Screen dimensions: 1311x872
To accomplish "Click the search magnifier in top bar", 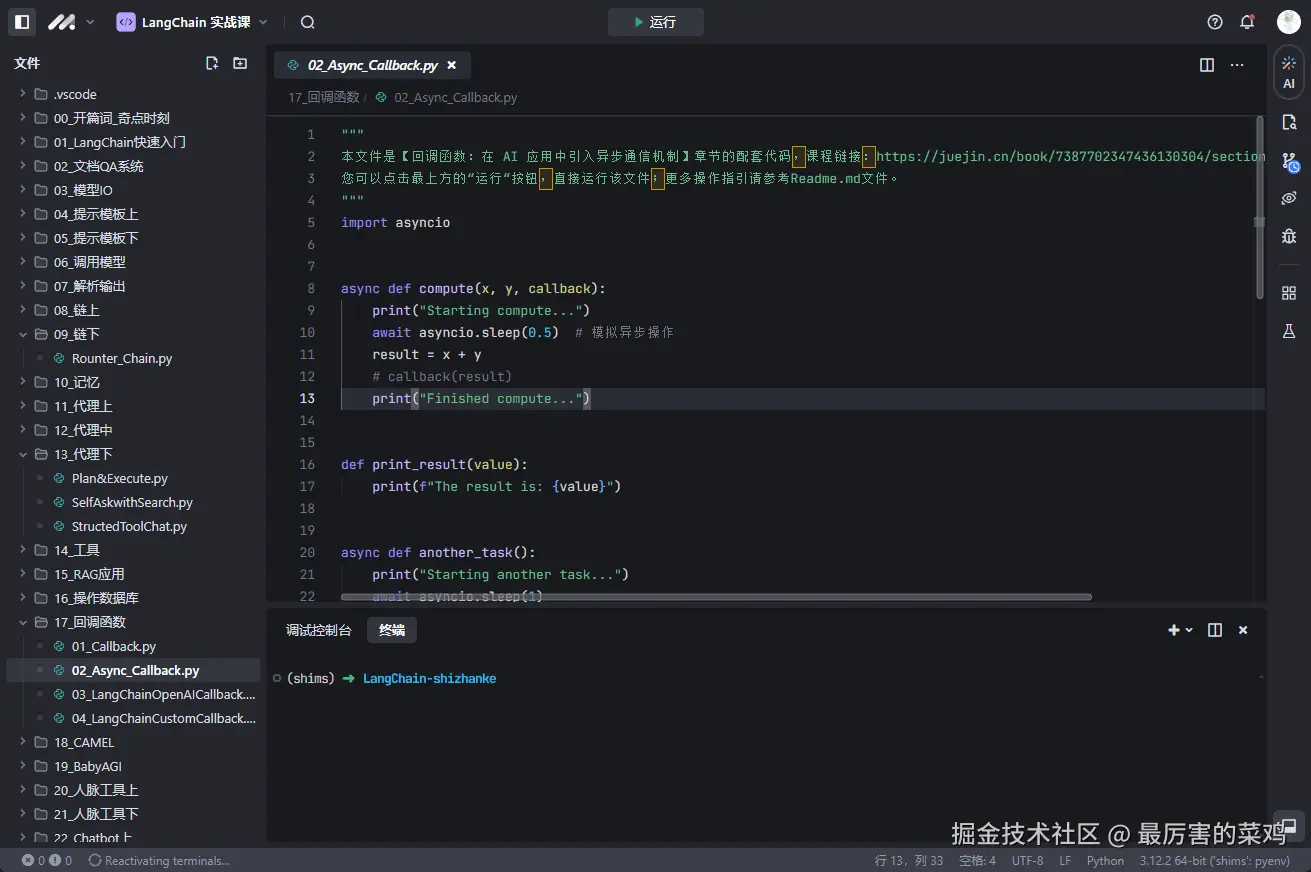I will coord(307,22).
